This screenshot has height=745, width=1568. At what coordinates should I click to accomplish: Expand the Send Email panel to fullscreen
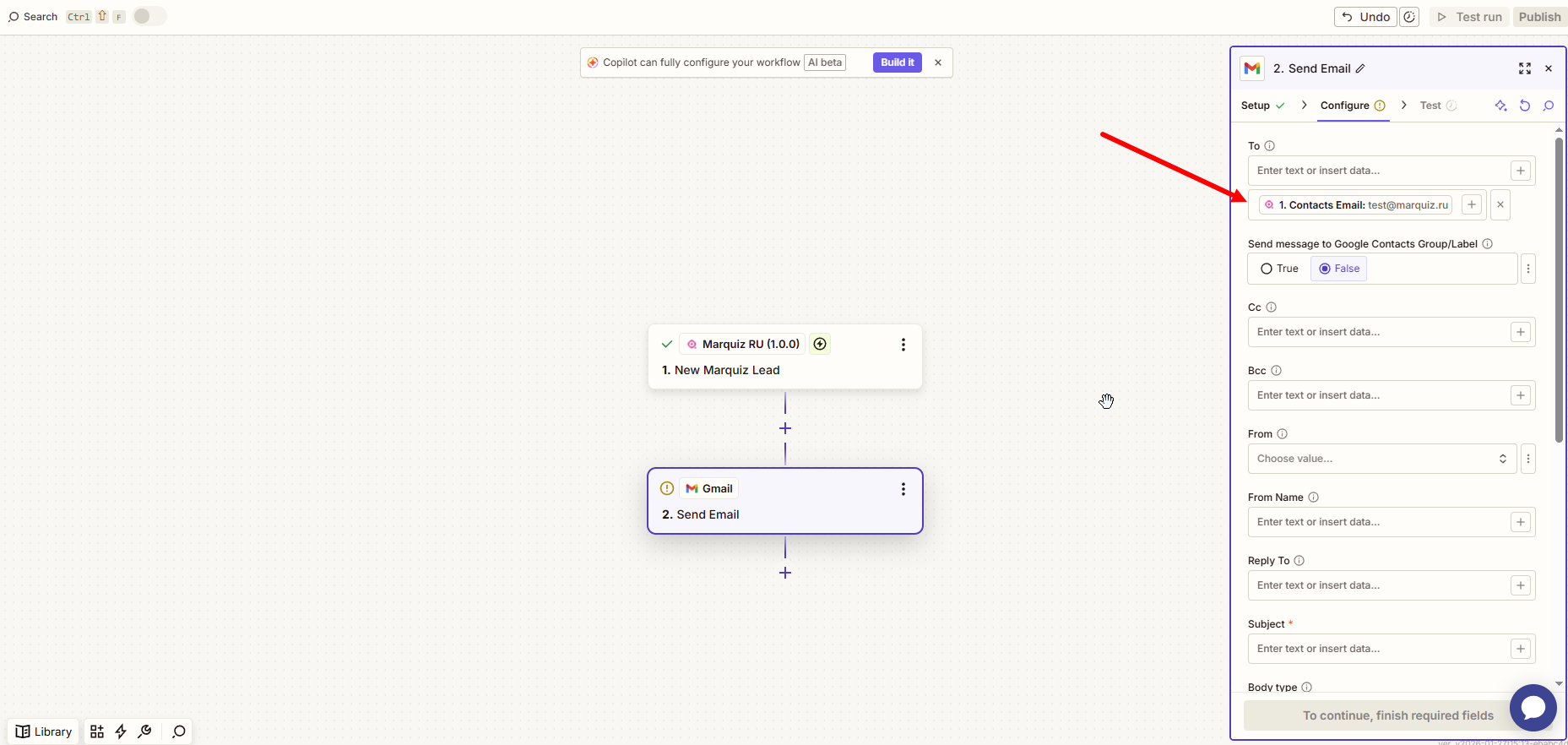1525,68
